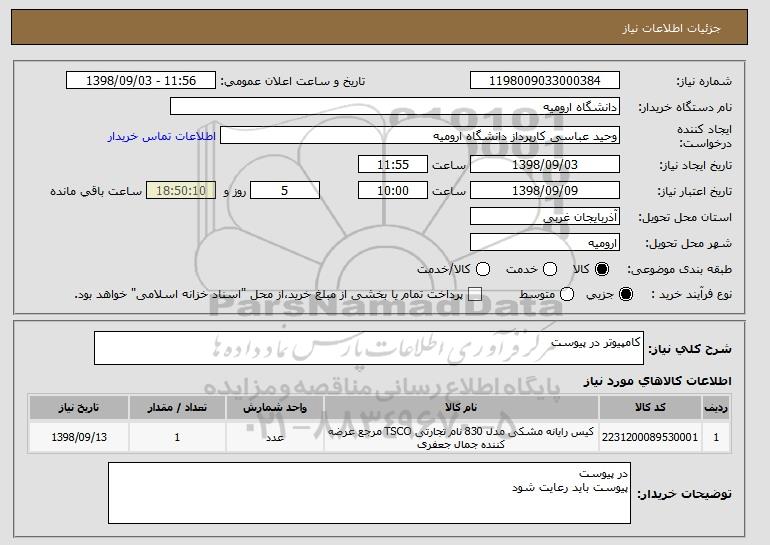This screenshot has width=770, height=545.
Task: Click the شماره نیاز field 1198009033000384
Action: [x=545, y=80]
